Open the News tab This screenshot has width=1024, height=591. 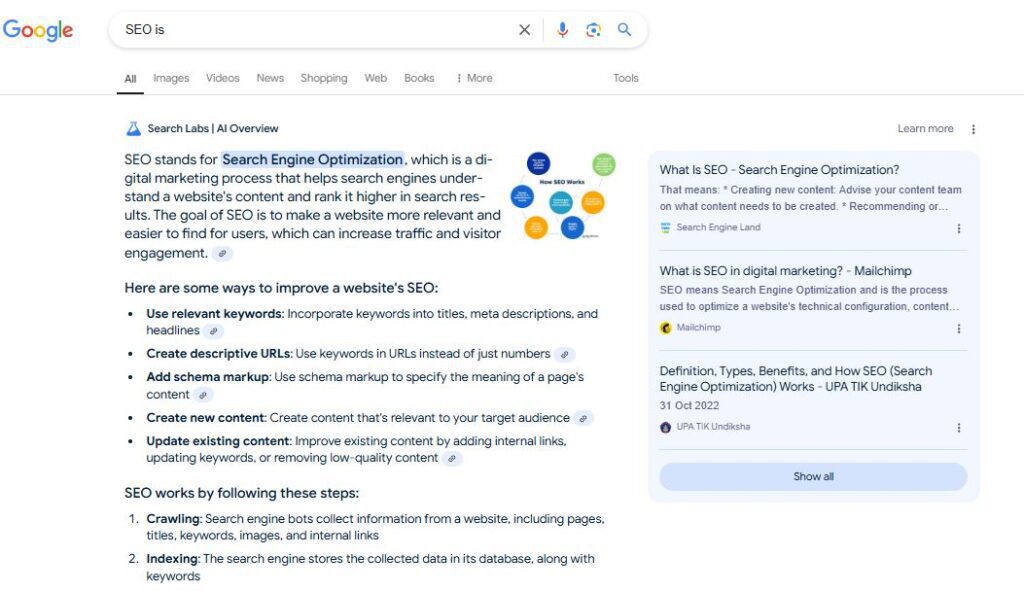coord(269,78)
